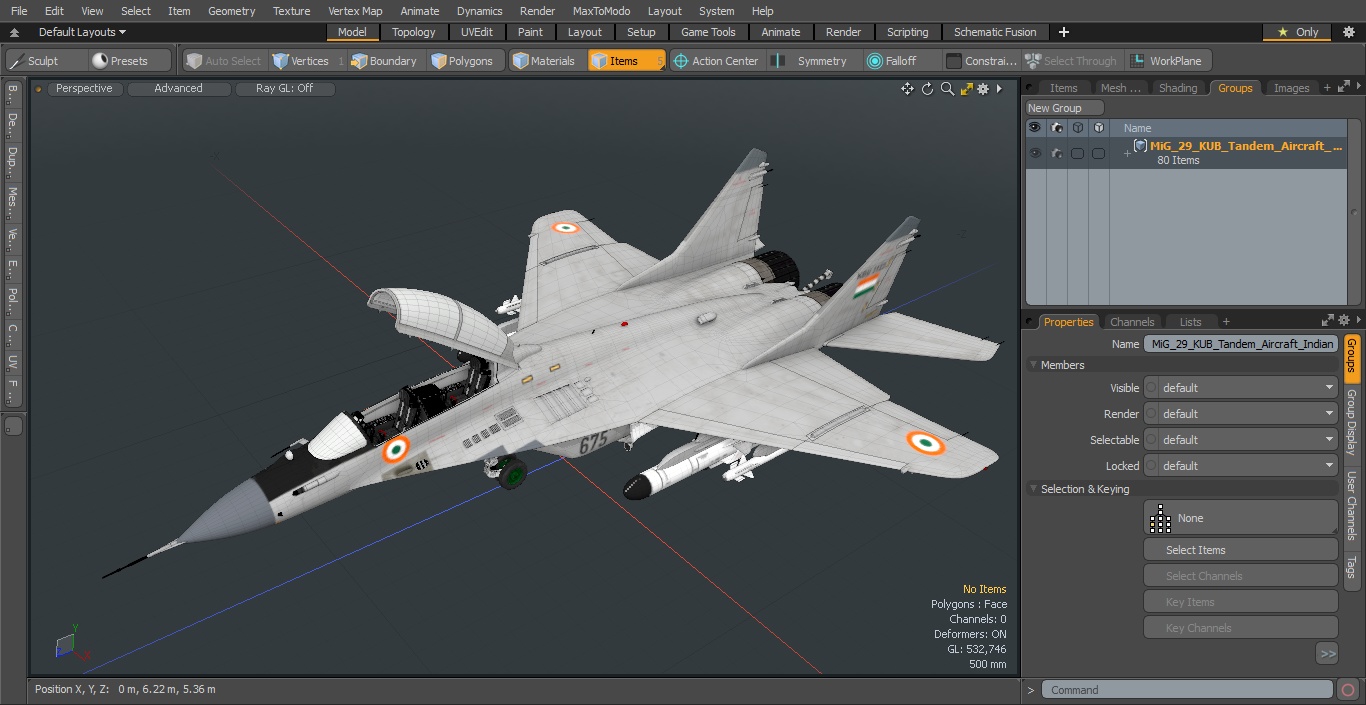Open the Default Layouts dropdown

click(x=82, y=32)
